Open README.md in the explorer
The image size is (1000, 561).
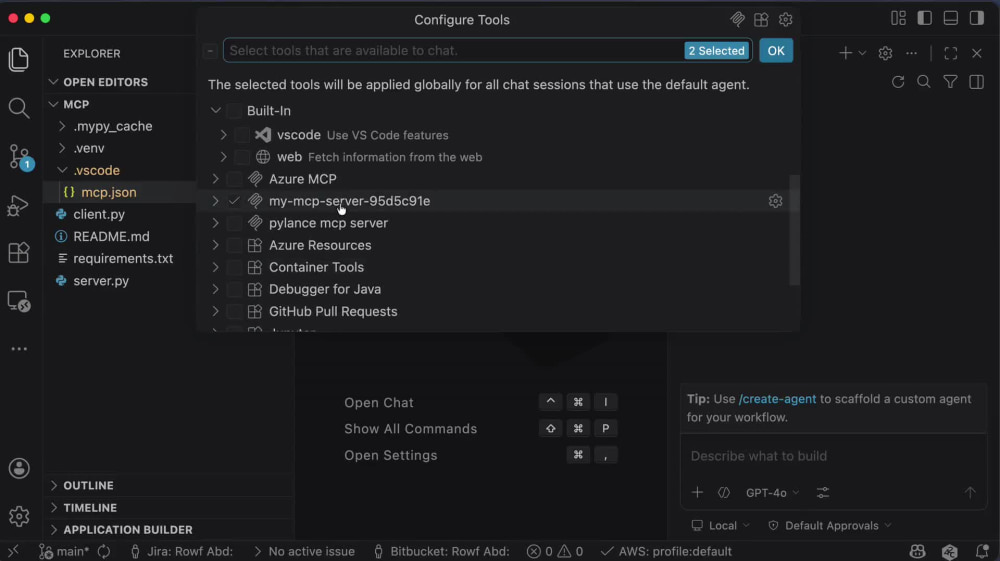pyautogui.click(x=111, y=237)
